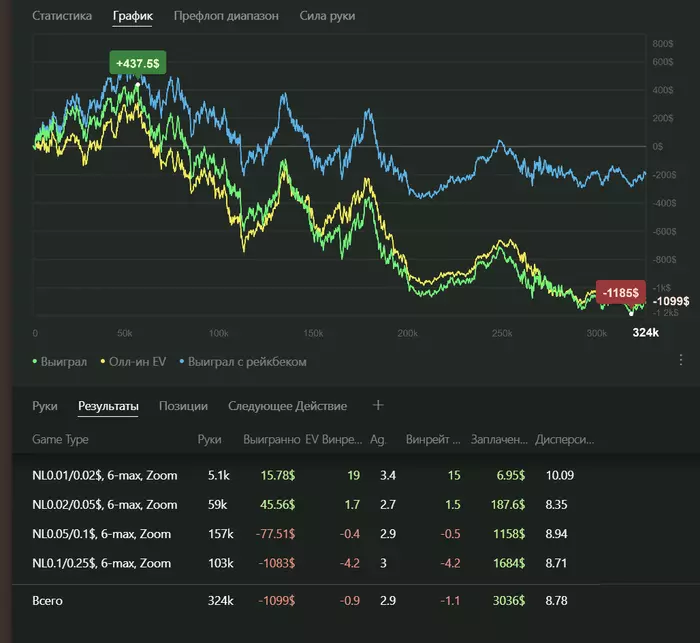700x643 pixels.
Task: Sort by the Game Type column header
Action: pyautogui.click(x=61, y=439)
